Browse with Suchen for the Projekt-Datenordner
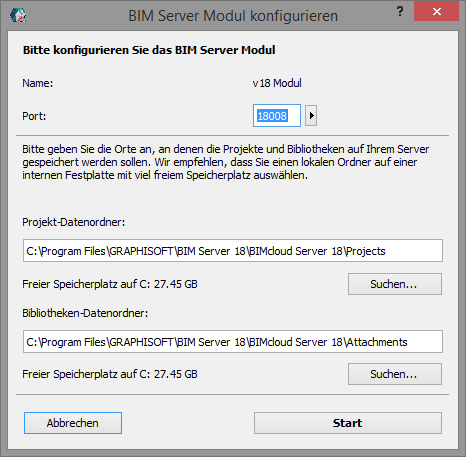 (395, 284)
